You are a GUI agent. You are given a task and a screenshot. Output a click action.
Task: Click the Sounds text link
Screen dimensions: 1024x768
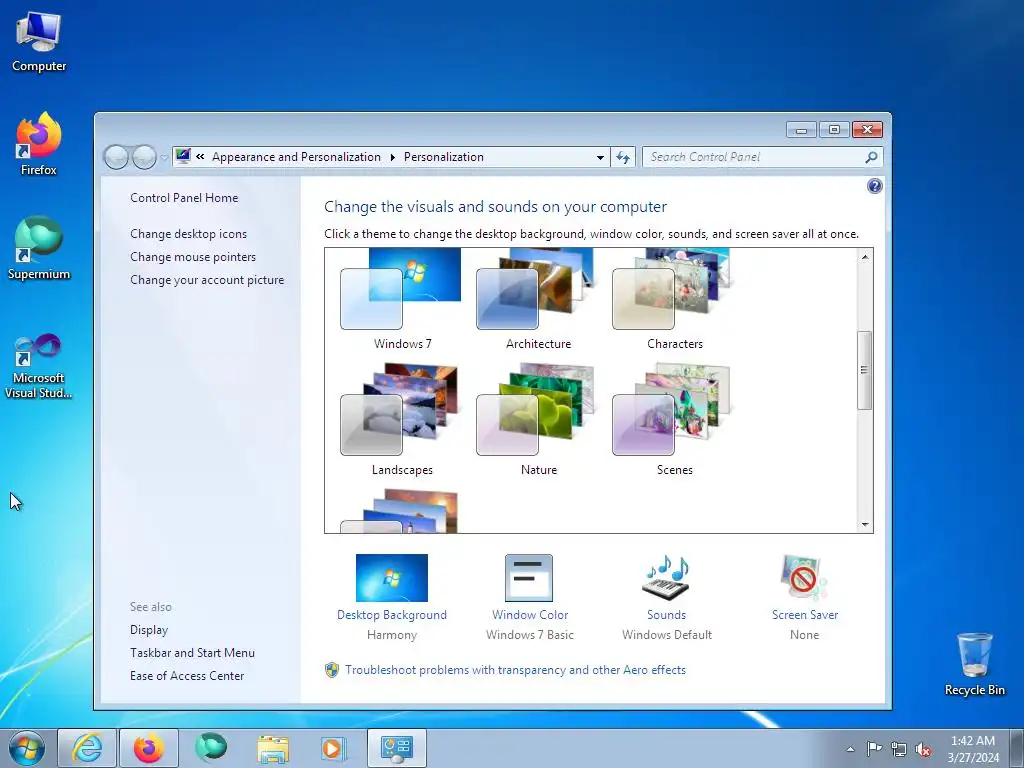click(x=666, y=615)
